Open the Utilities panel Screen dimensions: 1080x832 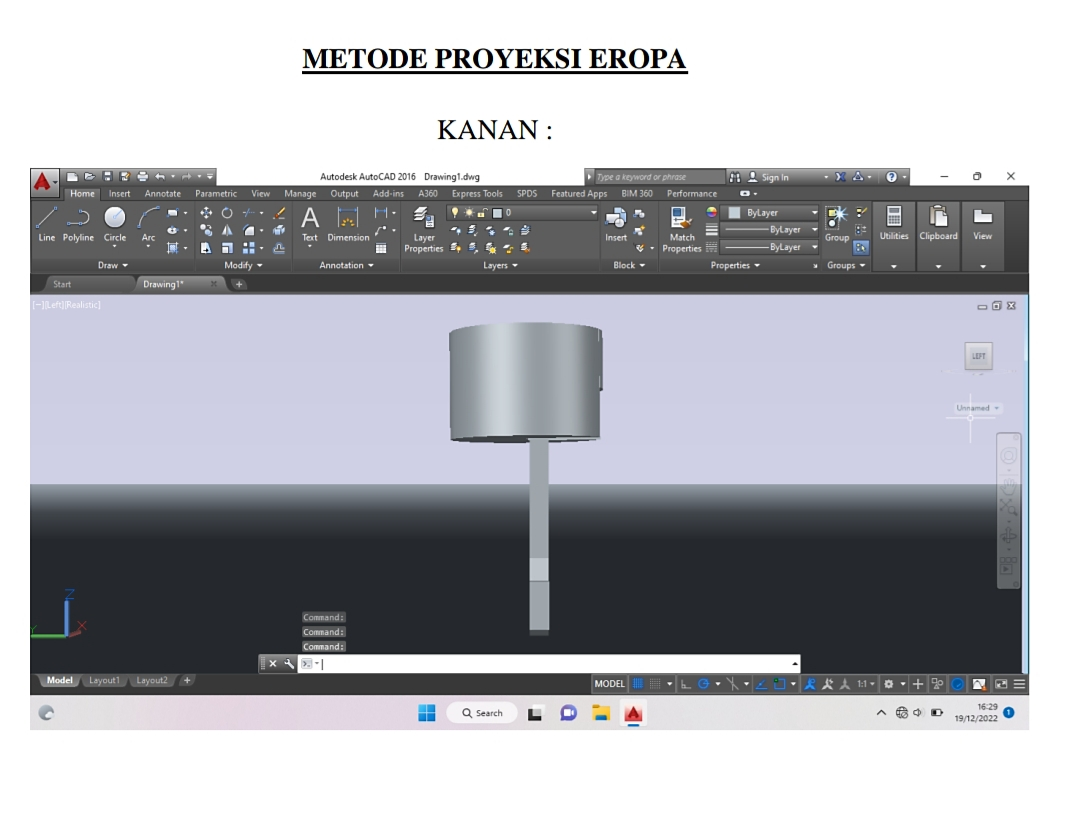[893, 236]
